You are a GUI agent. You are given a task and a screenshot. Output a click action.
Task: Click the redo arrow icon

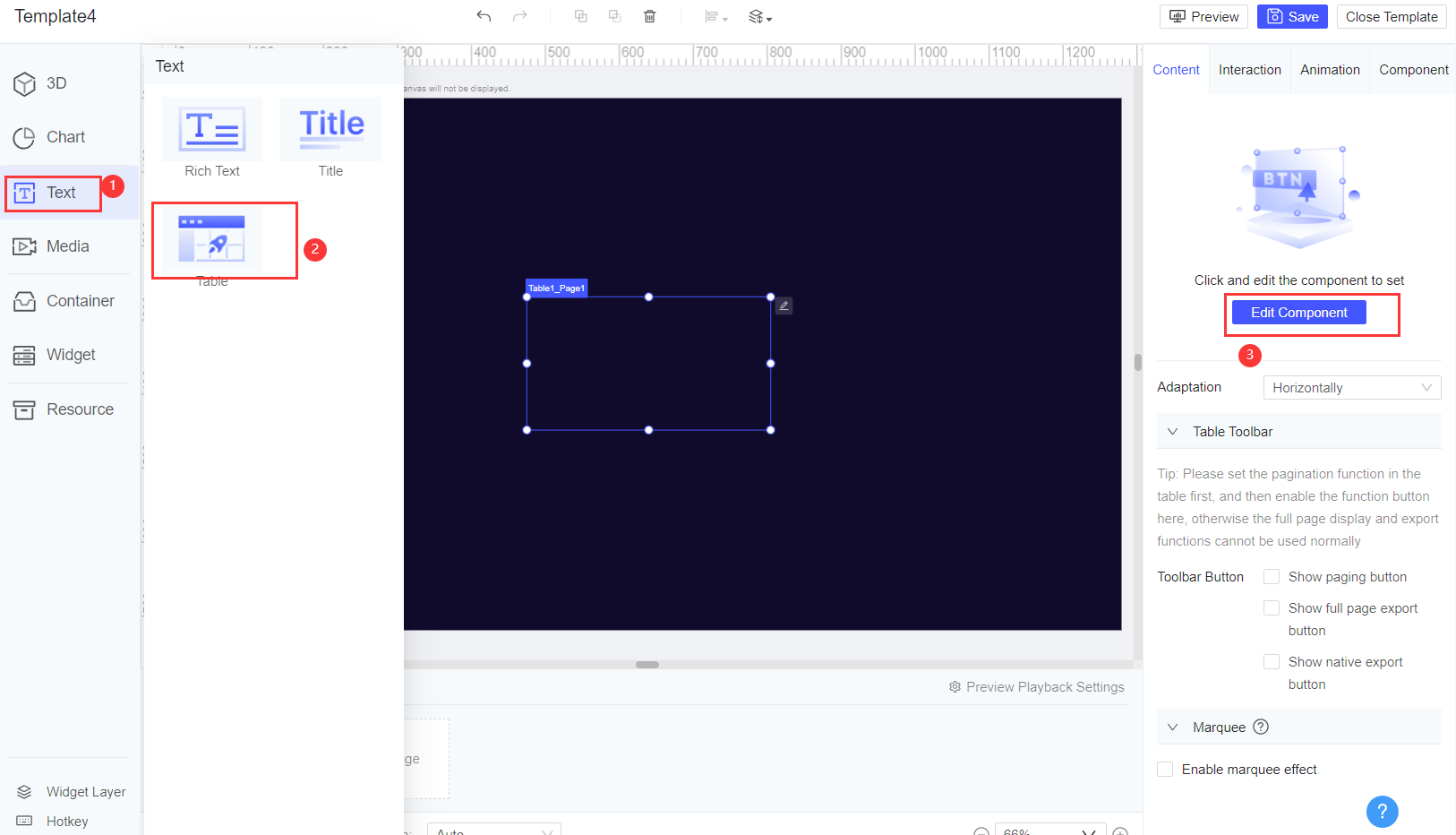pos(520,16)
